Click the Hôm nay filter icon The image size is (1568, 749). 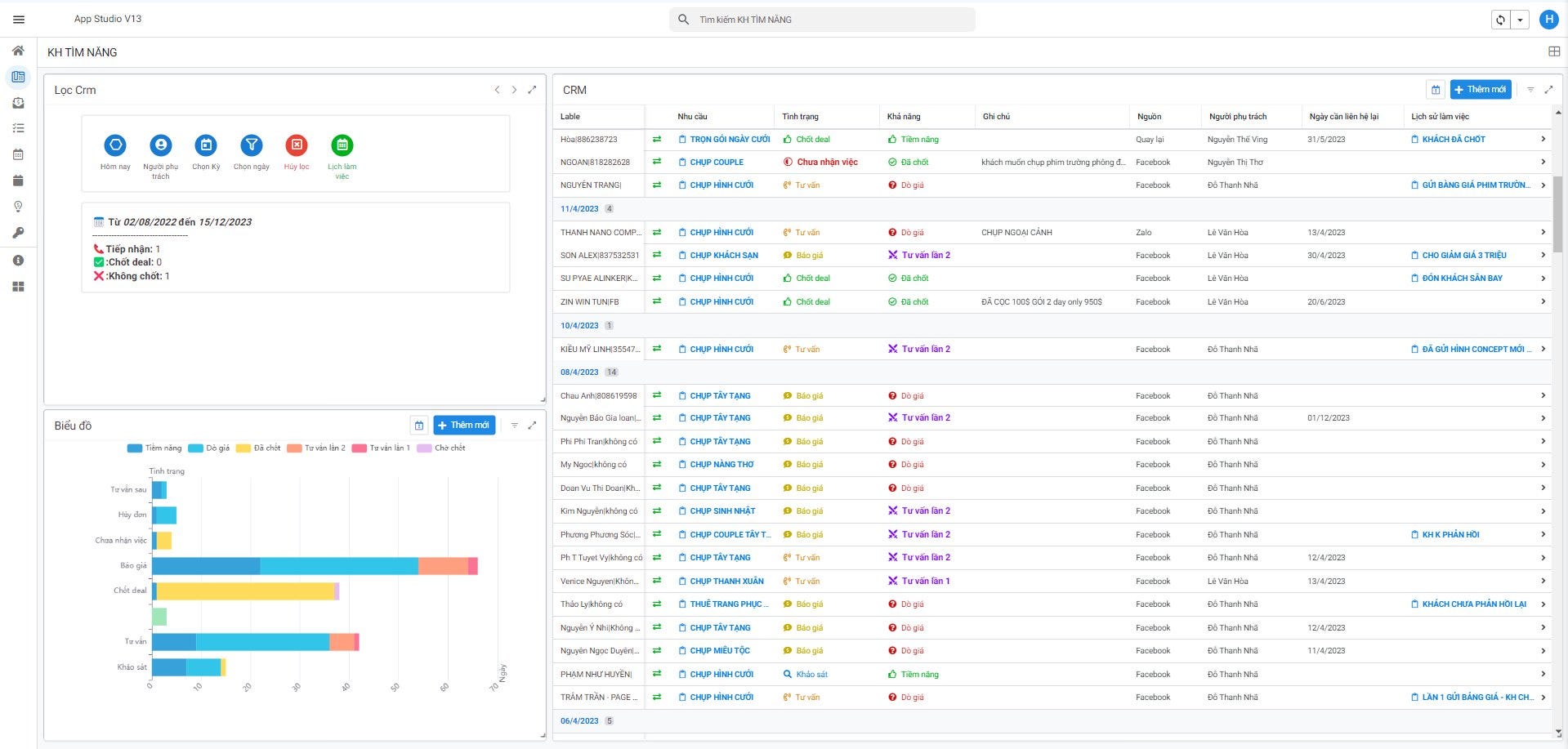(x=115, y=145)
